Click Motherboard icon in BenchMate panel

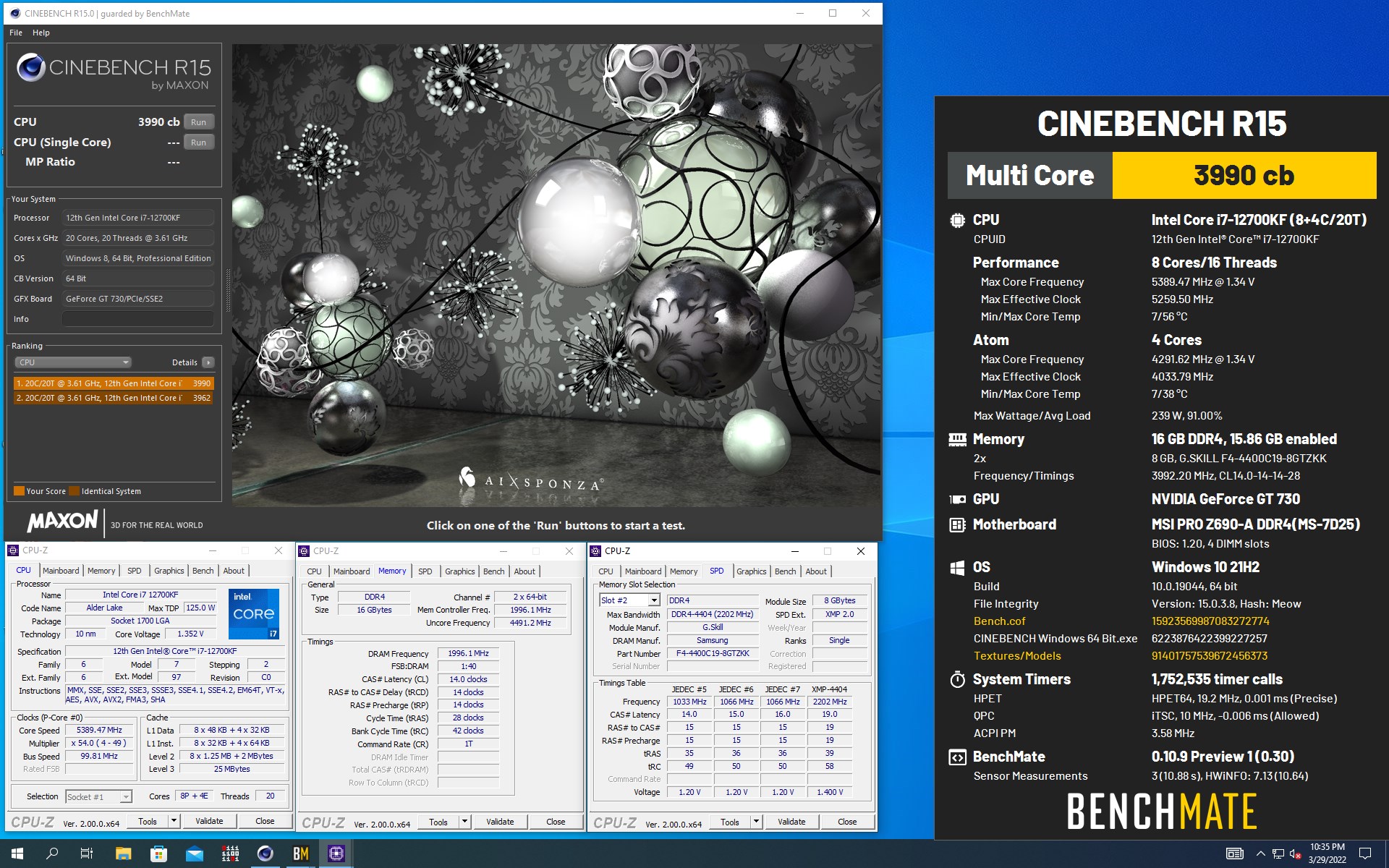957,524
